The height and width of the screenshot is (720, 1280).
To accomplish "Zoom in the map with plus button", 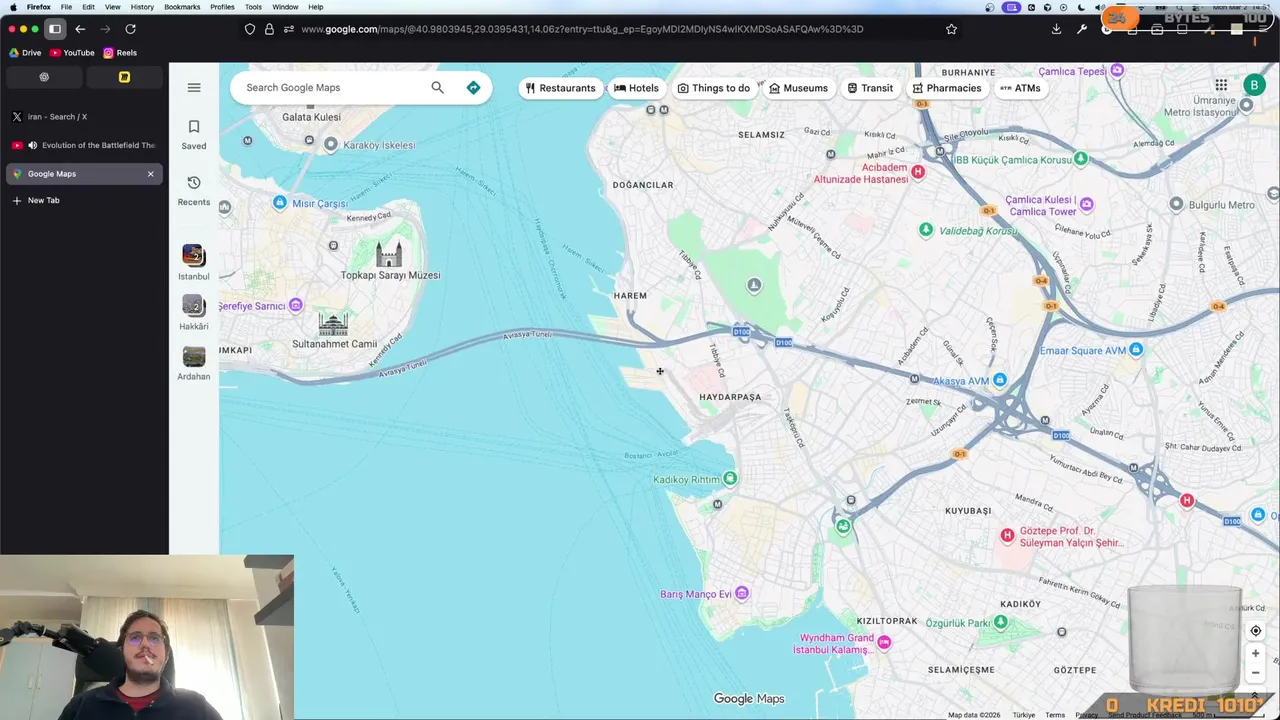I will pyautogui.click(x=1256, y=653).
